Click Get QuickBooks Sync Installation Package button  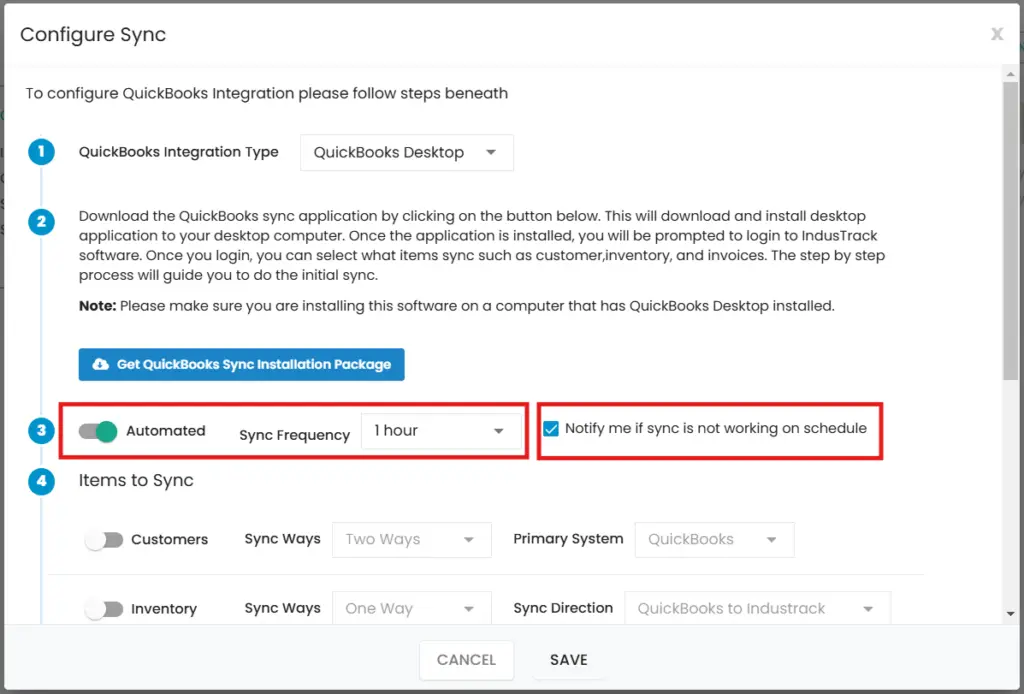[x=242, y=364]
